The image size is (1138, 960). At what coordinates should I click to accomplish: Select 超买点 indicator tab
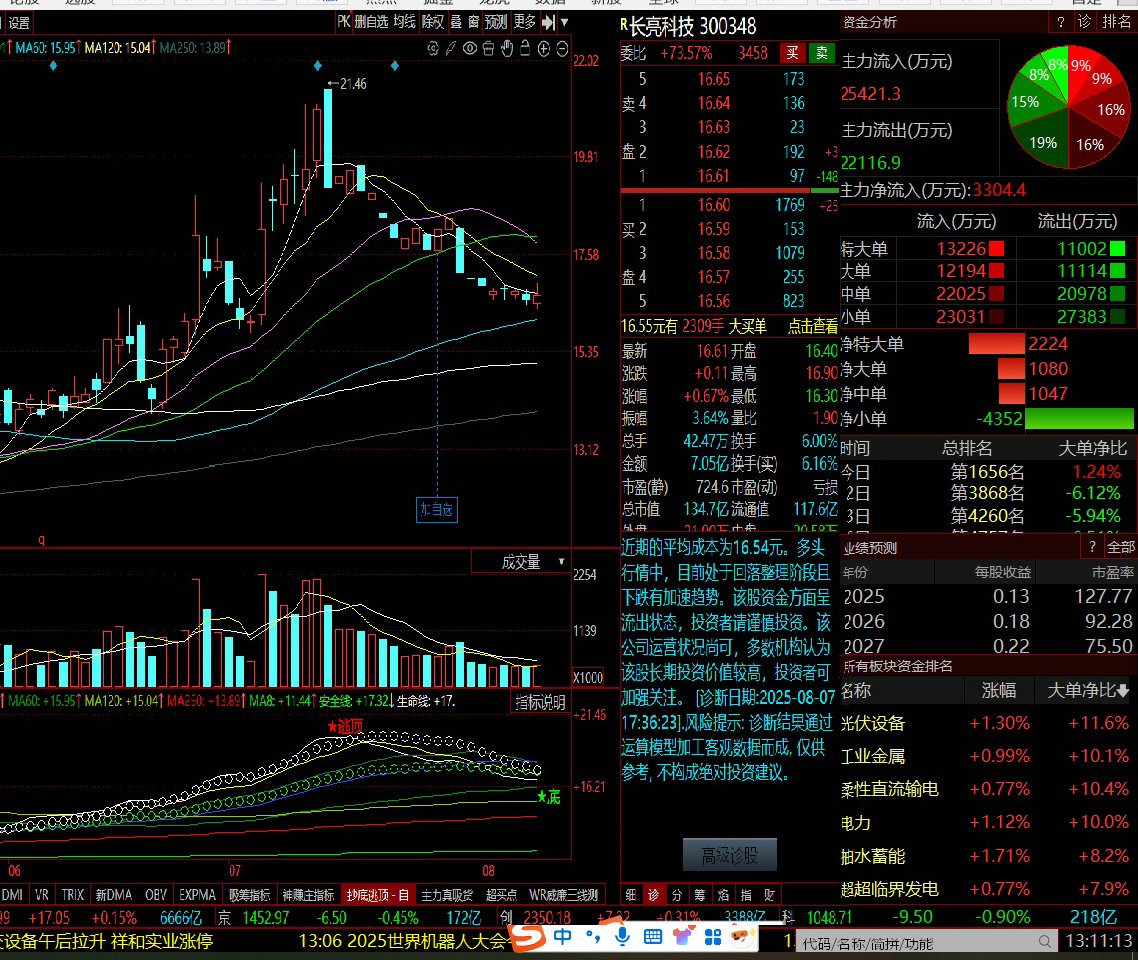click(502, 895)
